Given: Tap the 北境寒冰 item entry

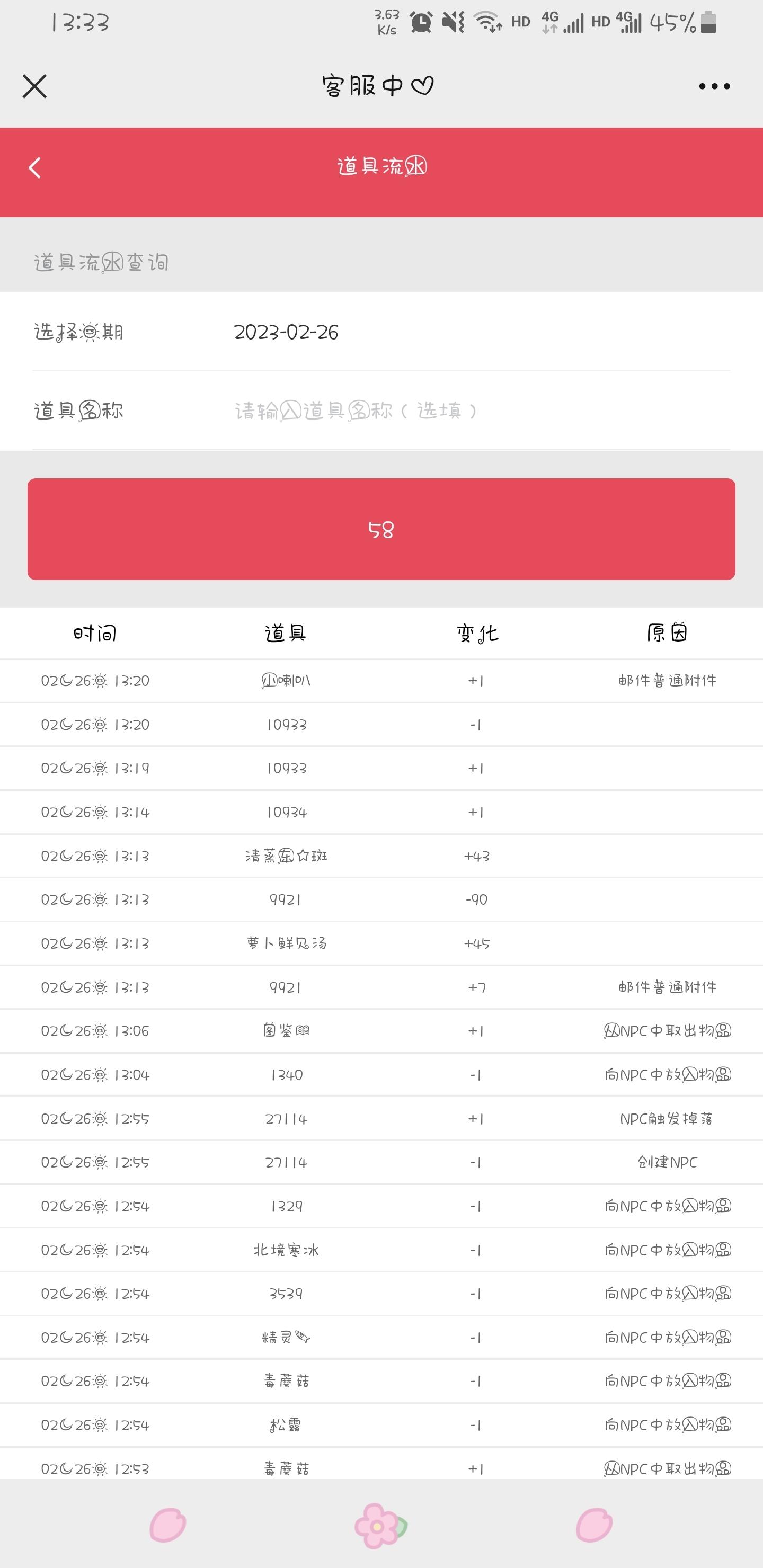Looking at the screenshot, I should click(286, 1250).
